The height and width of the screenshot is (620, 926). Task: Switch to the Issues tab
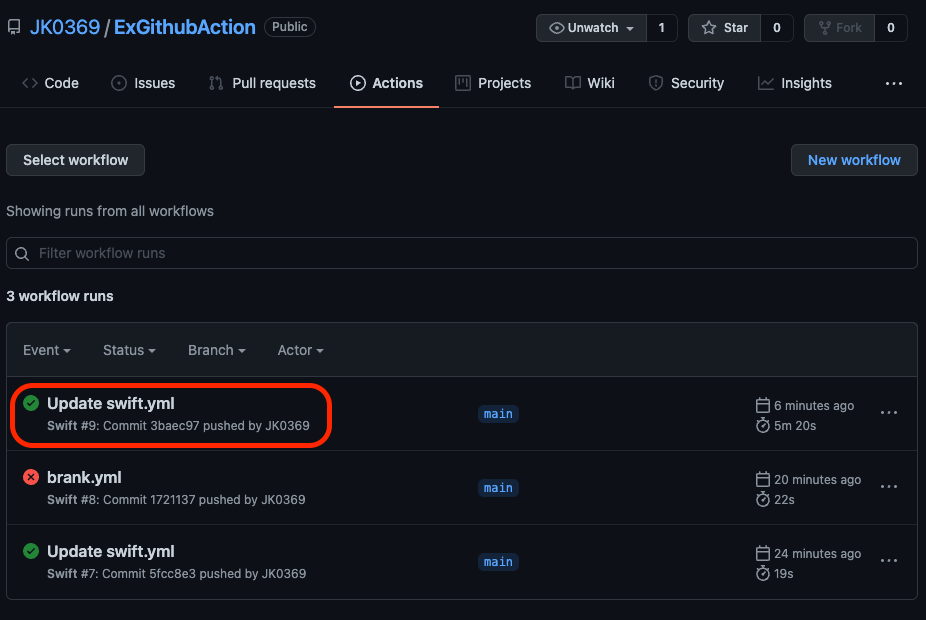(143, 83)
